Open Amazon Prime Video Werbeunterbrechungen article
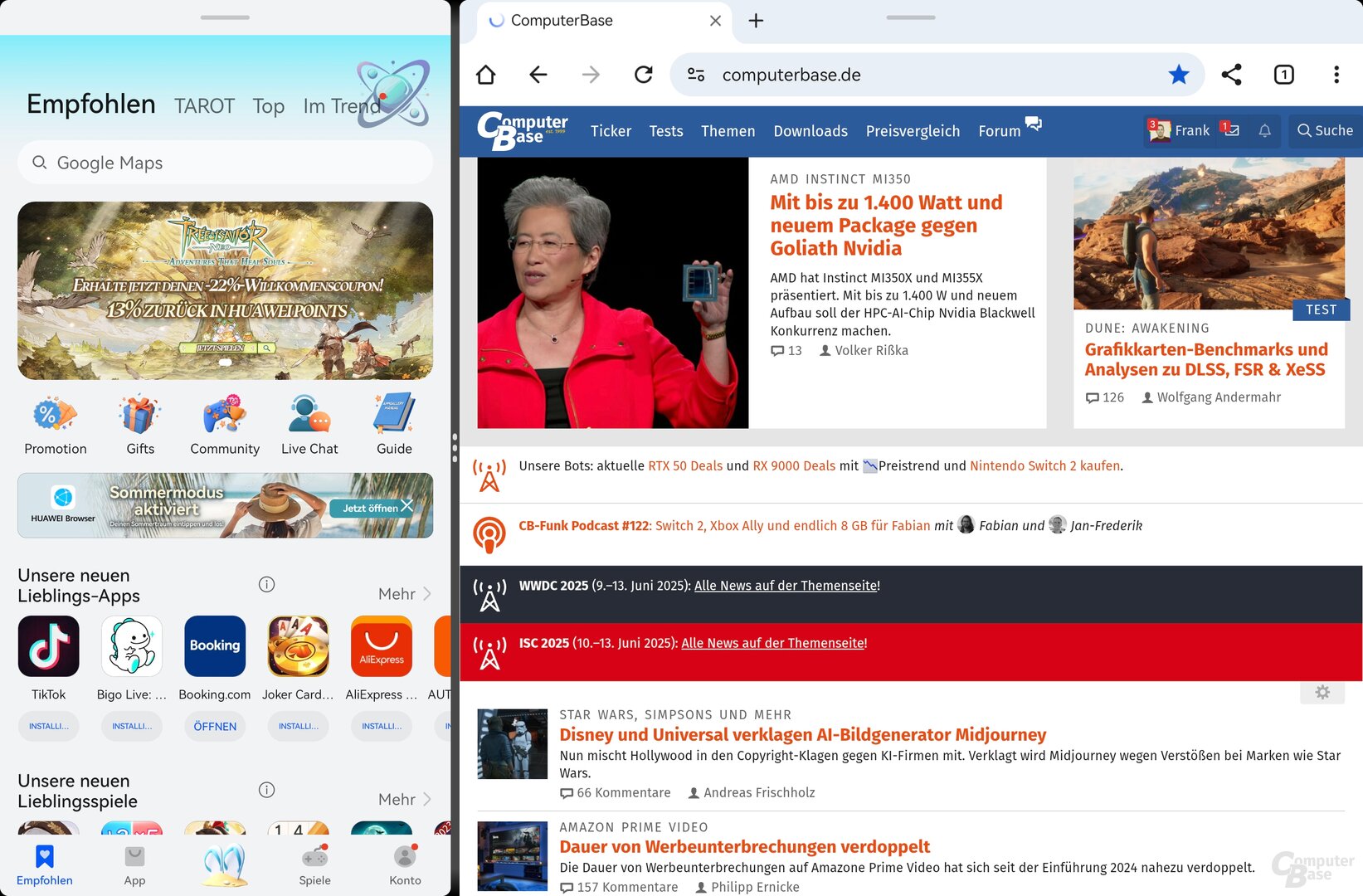Viewport: 1363px width, 896px height. 744,846
